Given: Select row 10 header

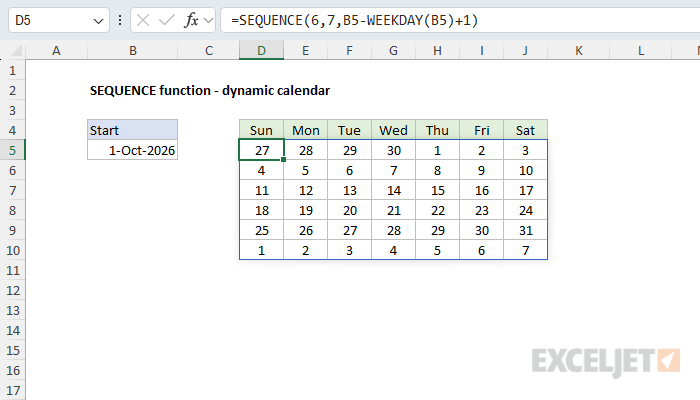Looking at the screenshot, I should point(12,250).
